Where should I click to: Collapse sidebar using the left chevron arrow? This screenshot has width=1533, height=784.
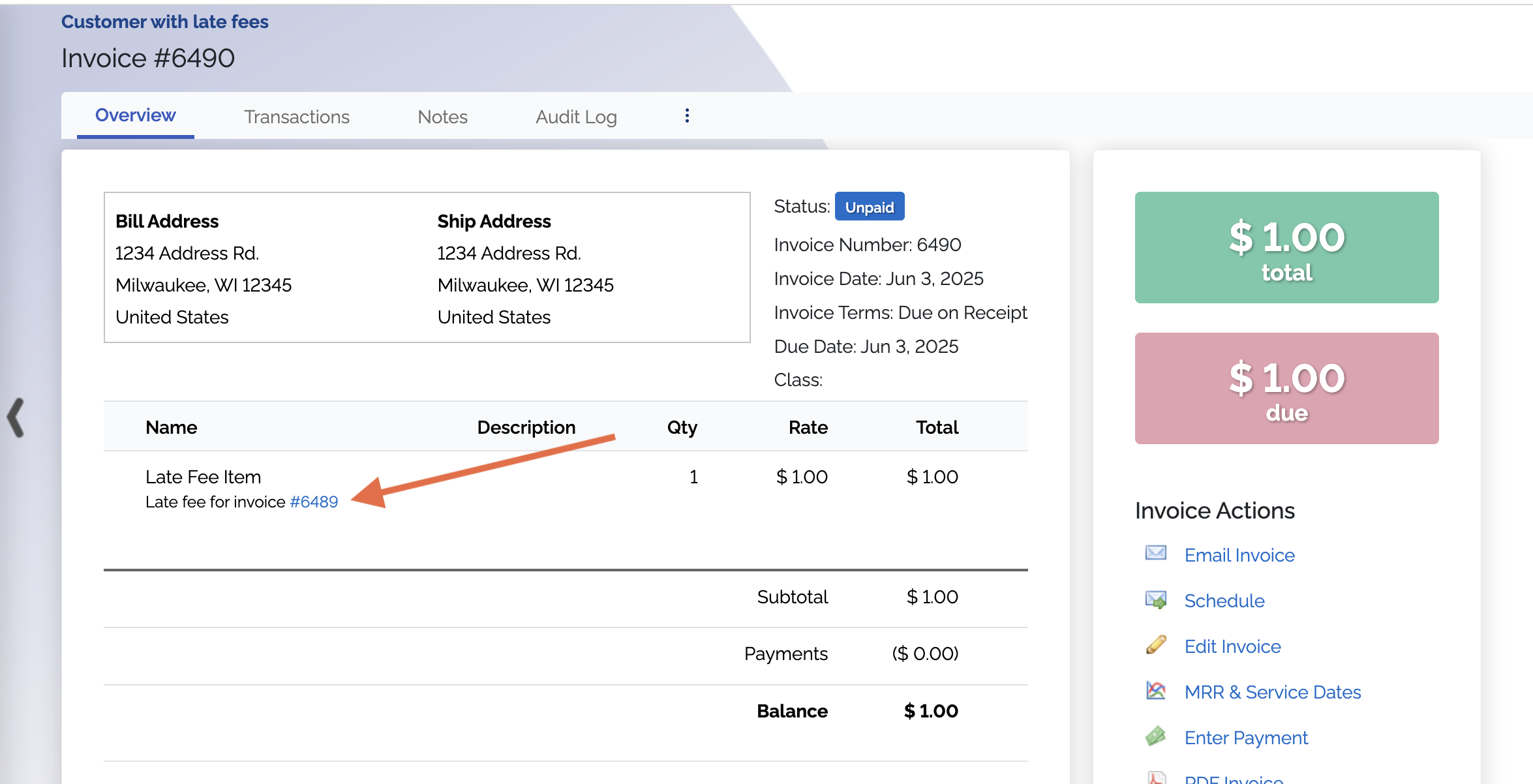(x=16, y=417)
